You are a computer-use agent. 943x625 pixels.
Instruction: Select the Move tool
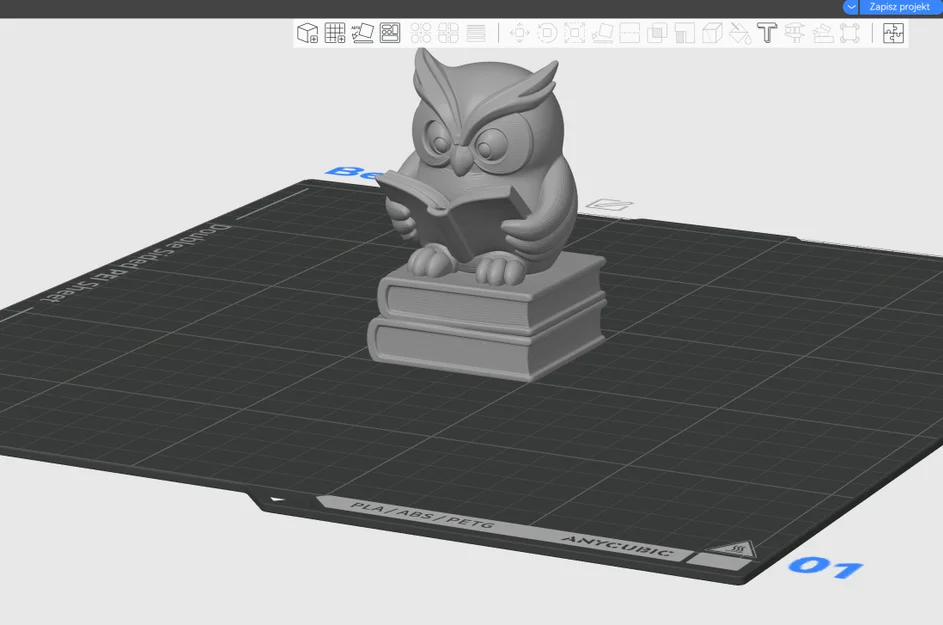tap(520, 33)
